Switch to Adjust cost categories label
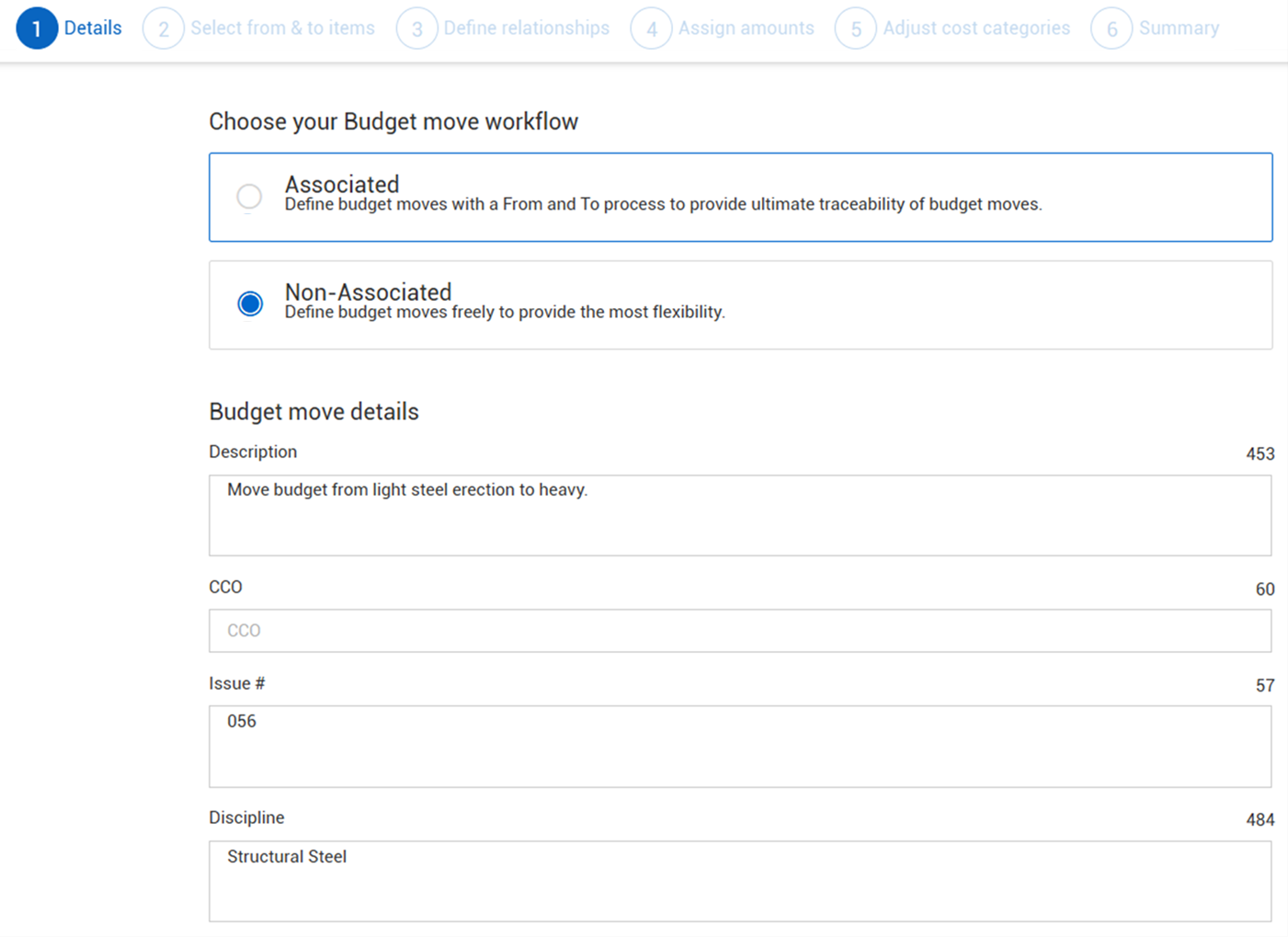Screen dimensions: 1288x937 point(975,29)
